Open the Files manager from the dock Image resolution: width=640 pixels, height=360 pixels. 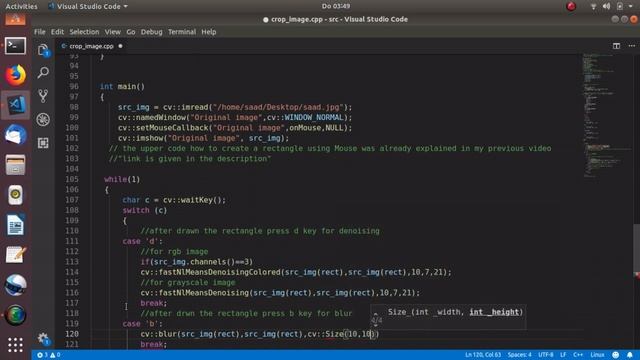(16, 165)
